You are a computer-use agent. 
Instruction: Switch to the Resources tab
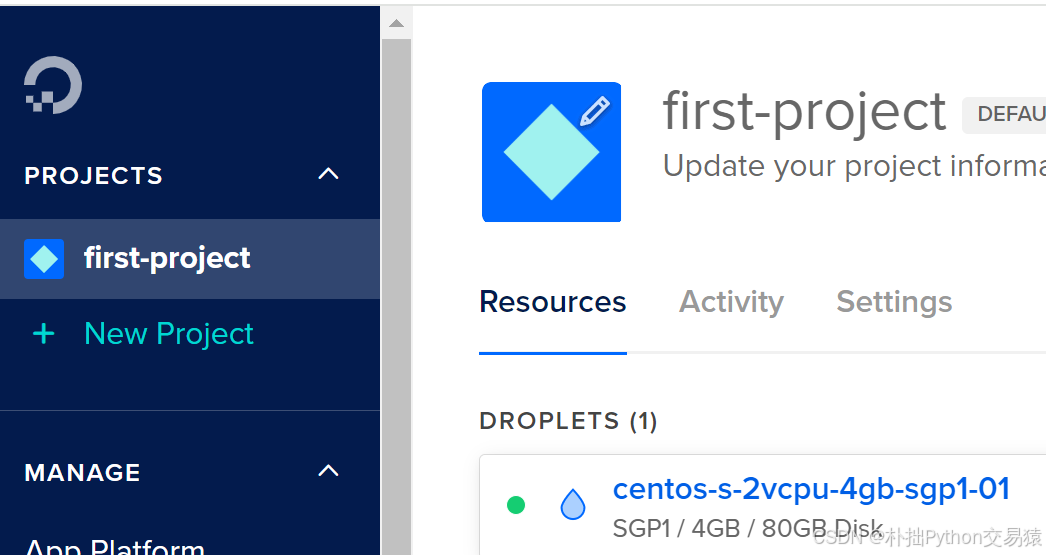coord(552,302)
